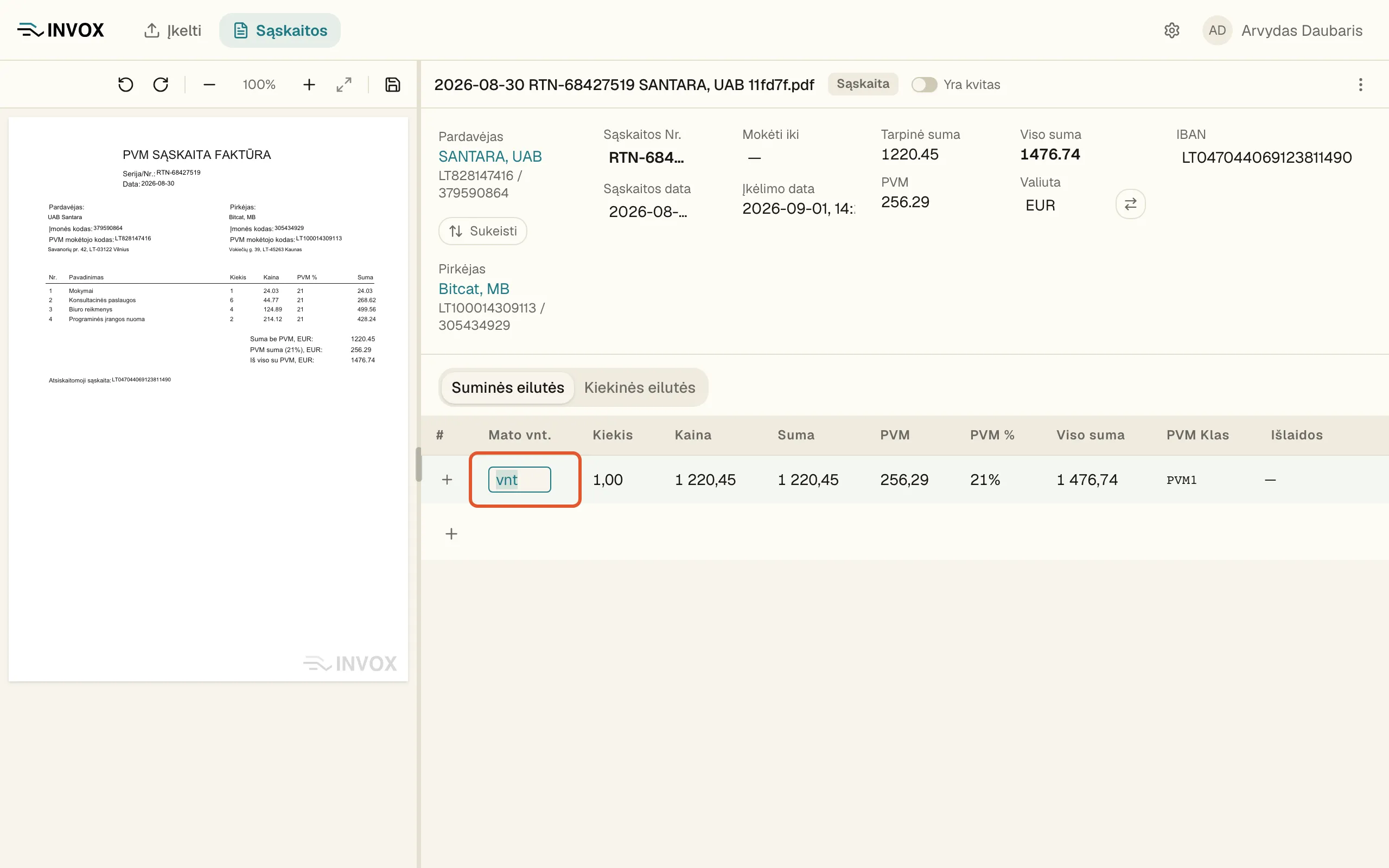Click the Suma cell 1 220,45

point(808,480)
